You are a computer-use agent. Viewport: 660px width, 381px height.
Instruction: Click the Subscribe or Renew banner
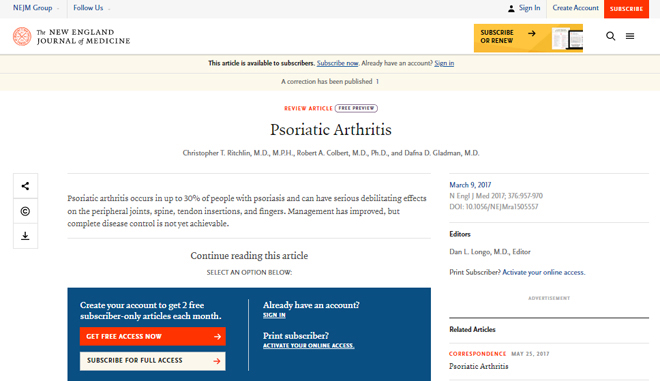point(528,38)
